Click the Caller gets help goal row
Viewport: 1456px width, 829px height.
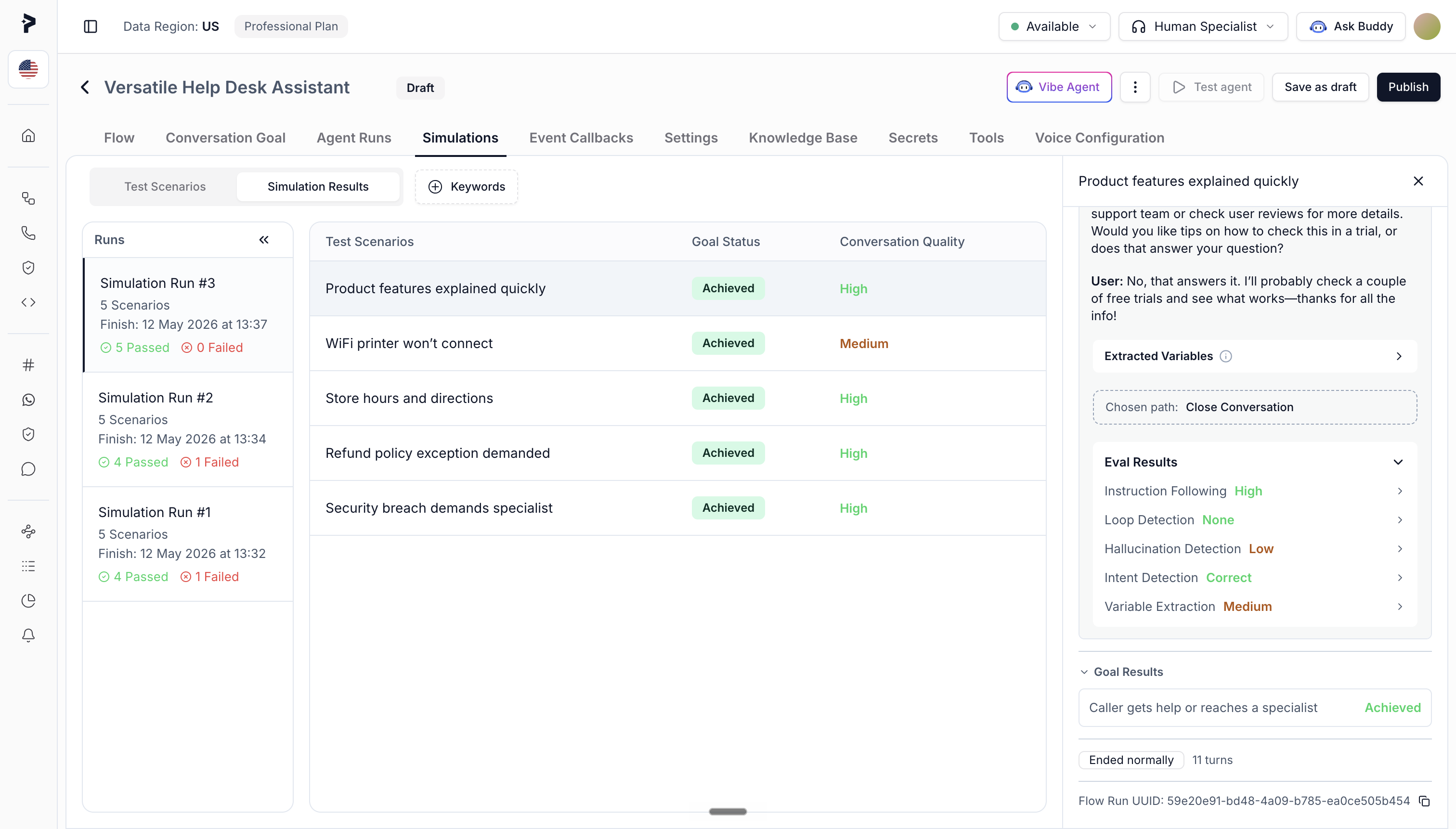(x=1254, y=708)
